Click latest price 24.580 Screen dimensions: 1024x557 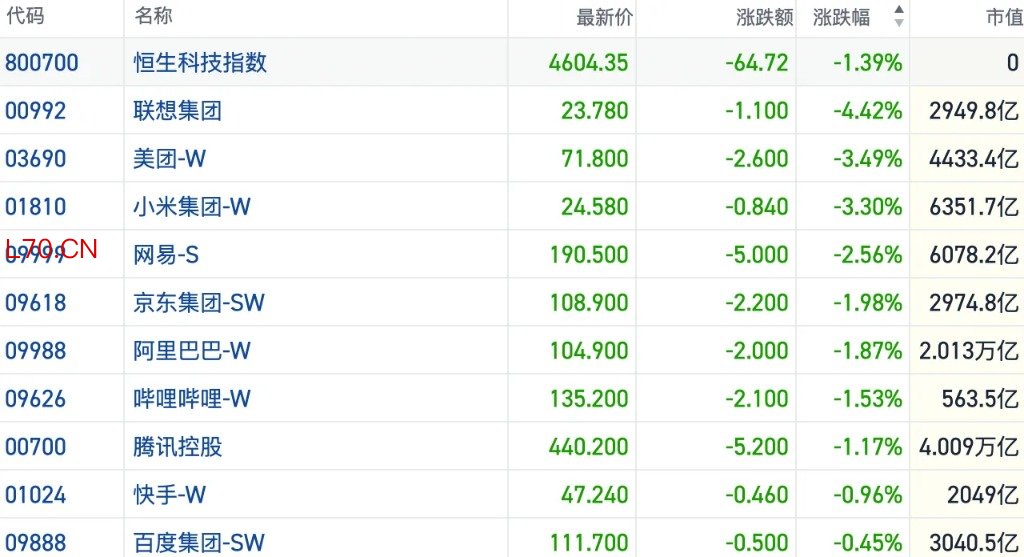click(x=595, y=206)
